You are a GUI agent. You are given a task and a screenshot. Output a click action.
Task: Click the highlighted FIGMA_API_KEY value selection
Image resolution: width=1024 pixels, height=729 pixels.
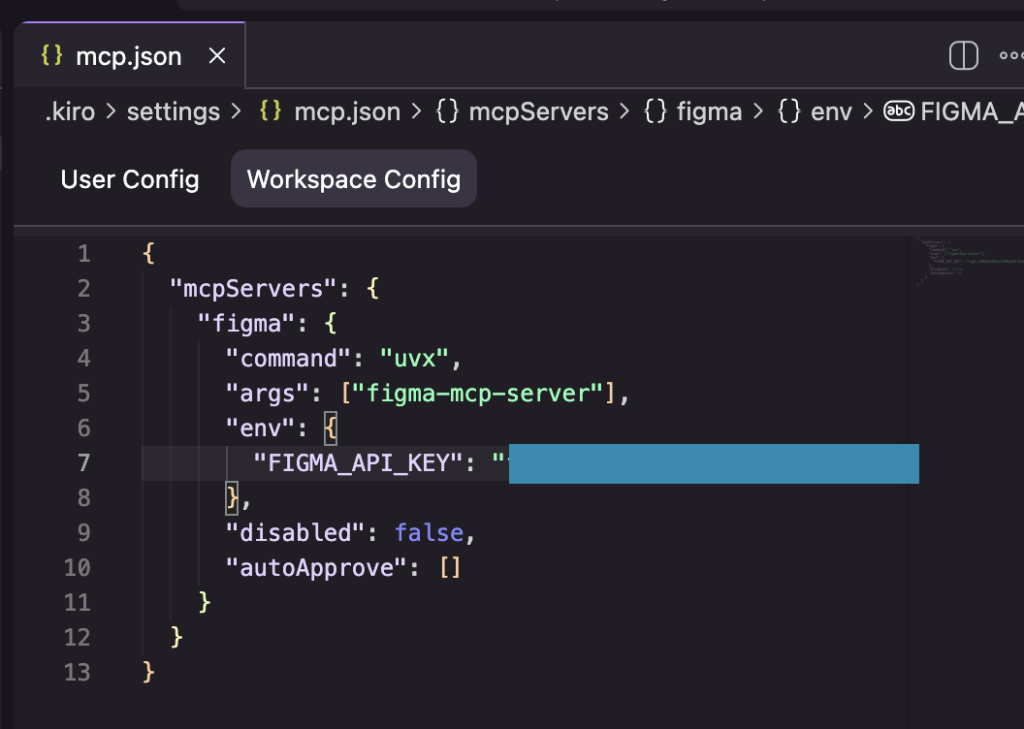713,463
